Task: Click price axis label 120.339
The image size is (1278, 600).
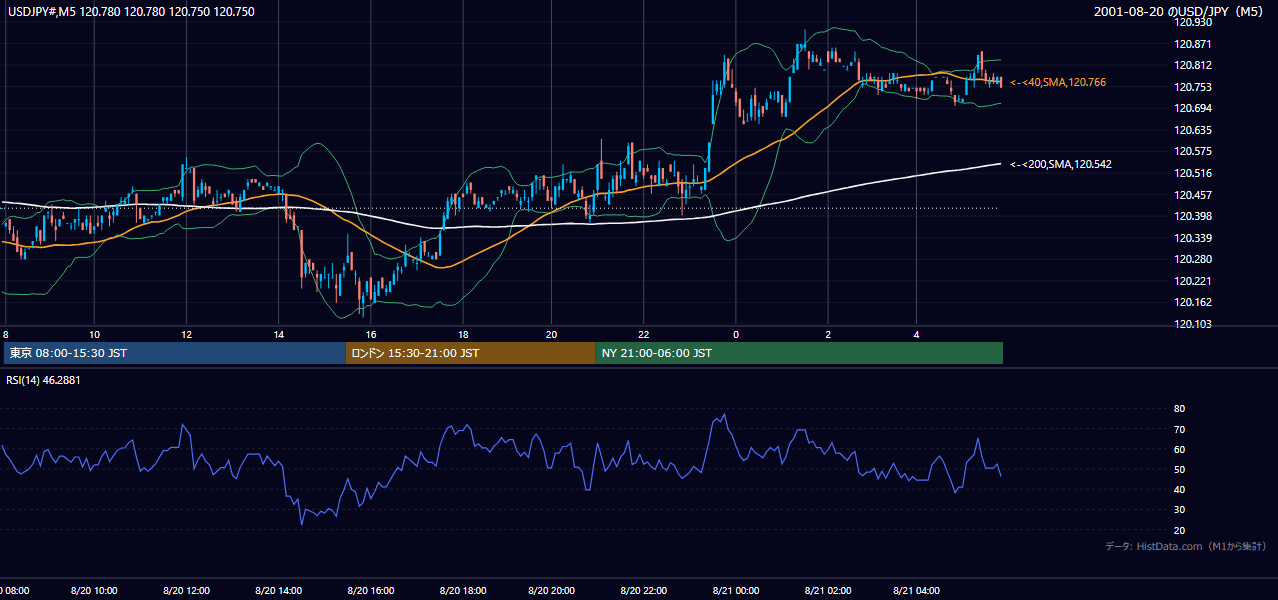Action: coord(1193,238)
